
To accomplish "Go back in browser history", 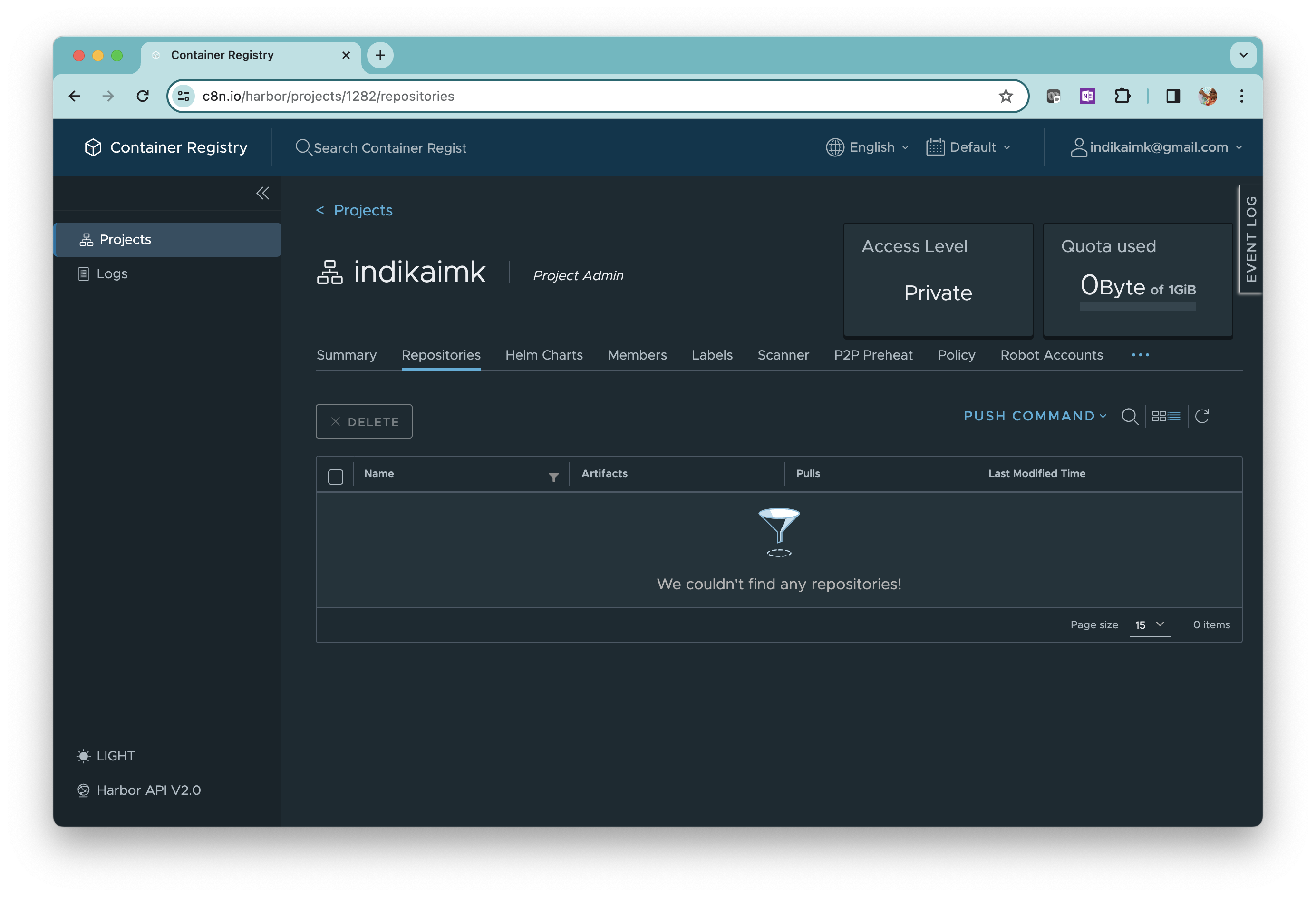I will pos(74,97).
